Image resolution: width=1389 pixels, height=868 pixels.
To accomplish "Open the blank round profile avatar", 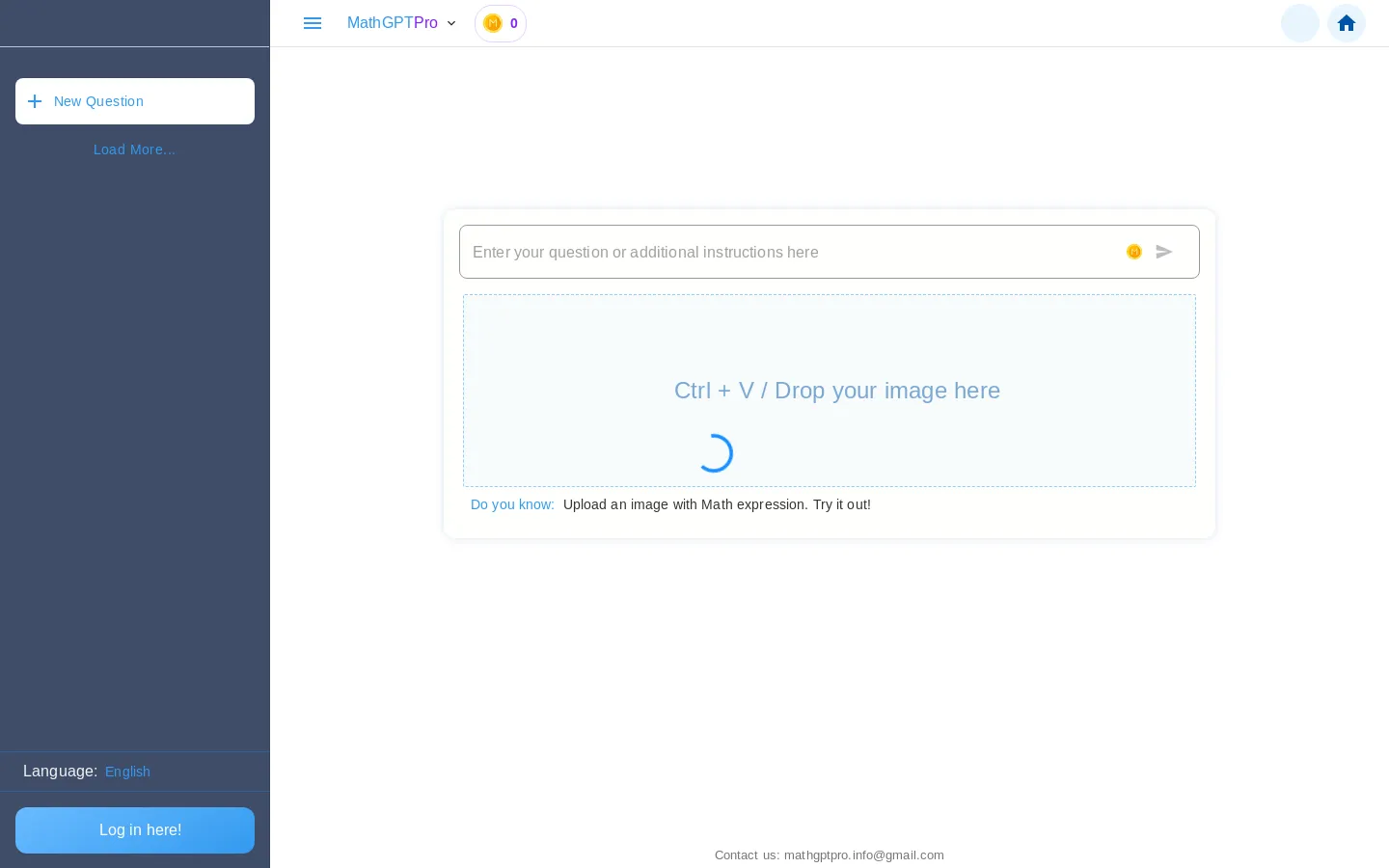I will click(1300, 23).
